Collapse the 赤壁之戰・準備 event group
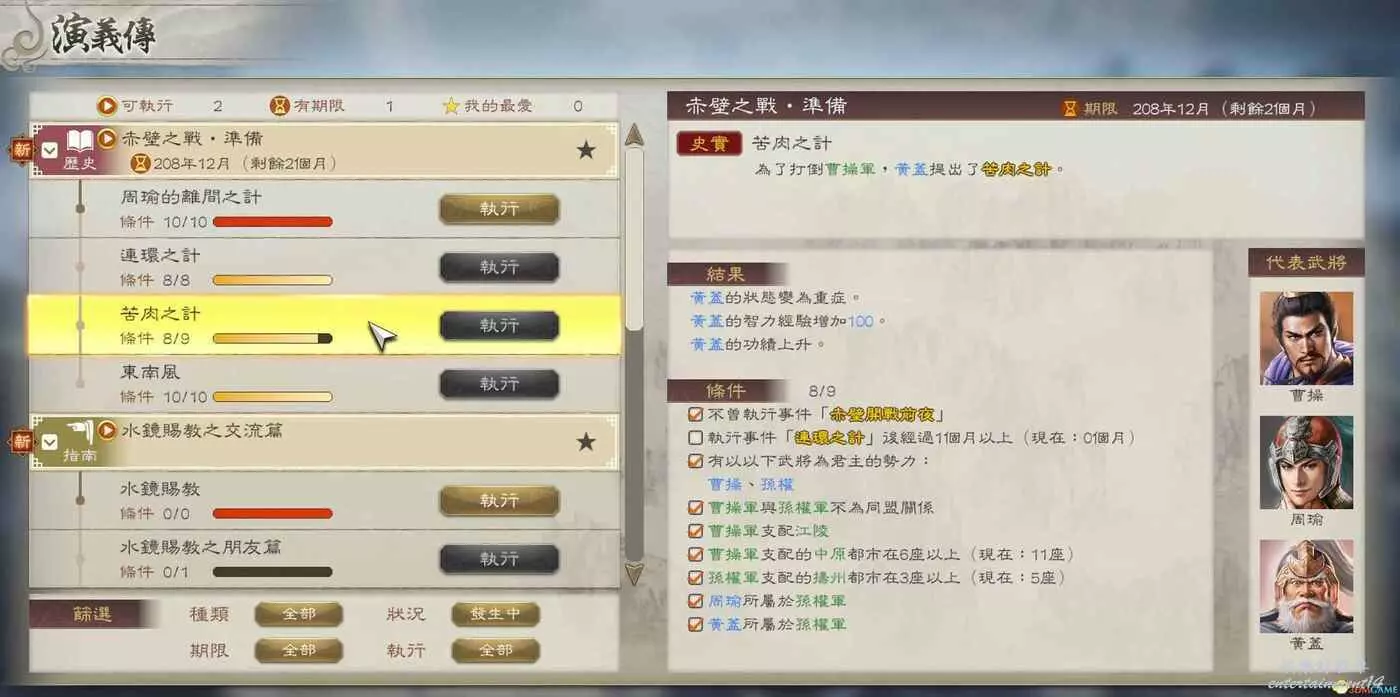This screenshot has width=1400, height=697. [50, 151]
